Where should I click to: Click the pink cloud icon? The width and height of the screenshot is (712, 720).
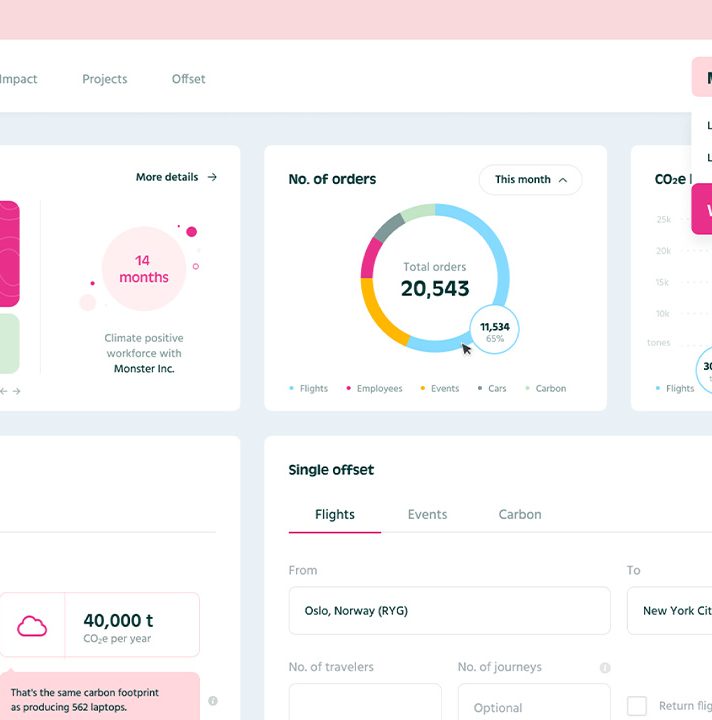[x=32, y=625]
